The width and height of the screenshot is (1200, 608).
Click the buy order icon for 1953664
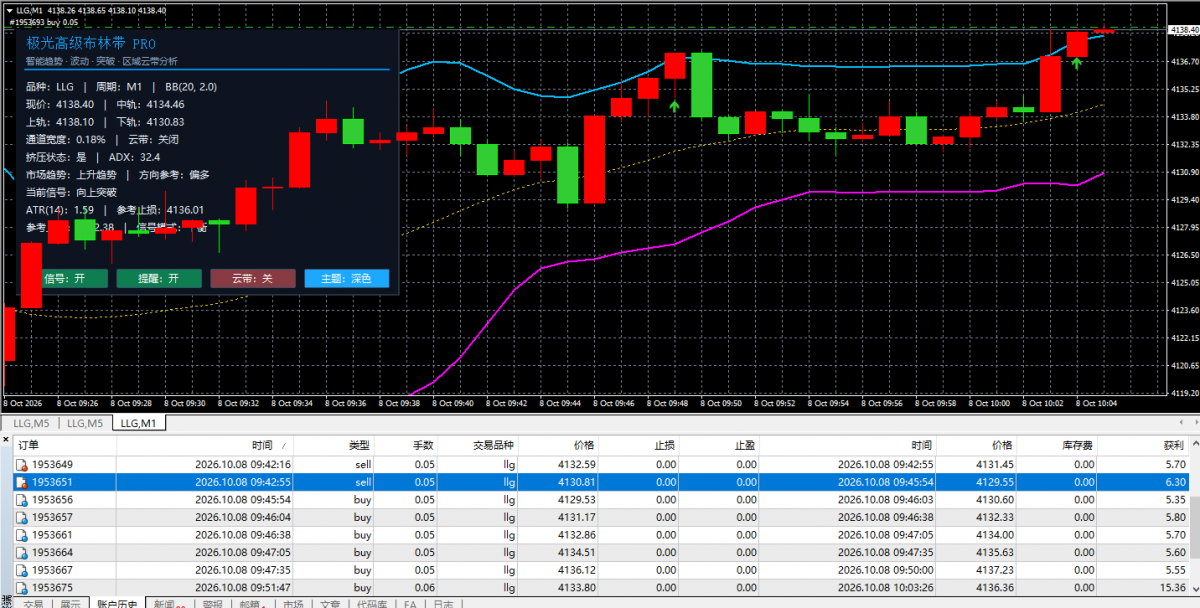point(20,552)
